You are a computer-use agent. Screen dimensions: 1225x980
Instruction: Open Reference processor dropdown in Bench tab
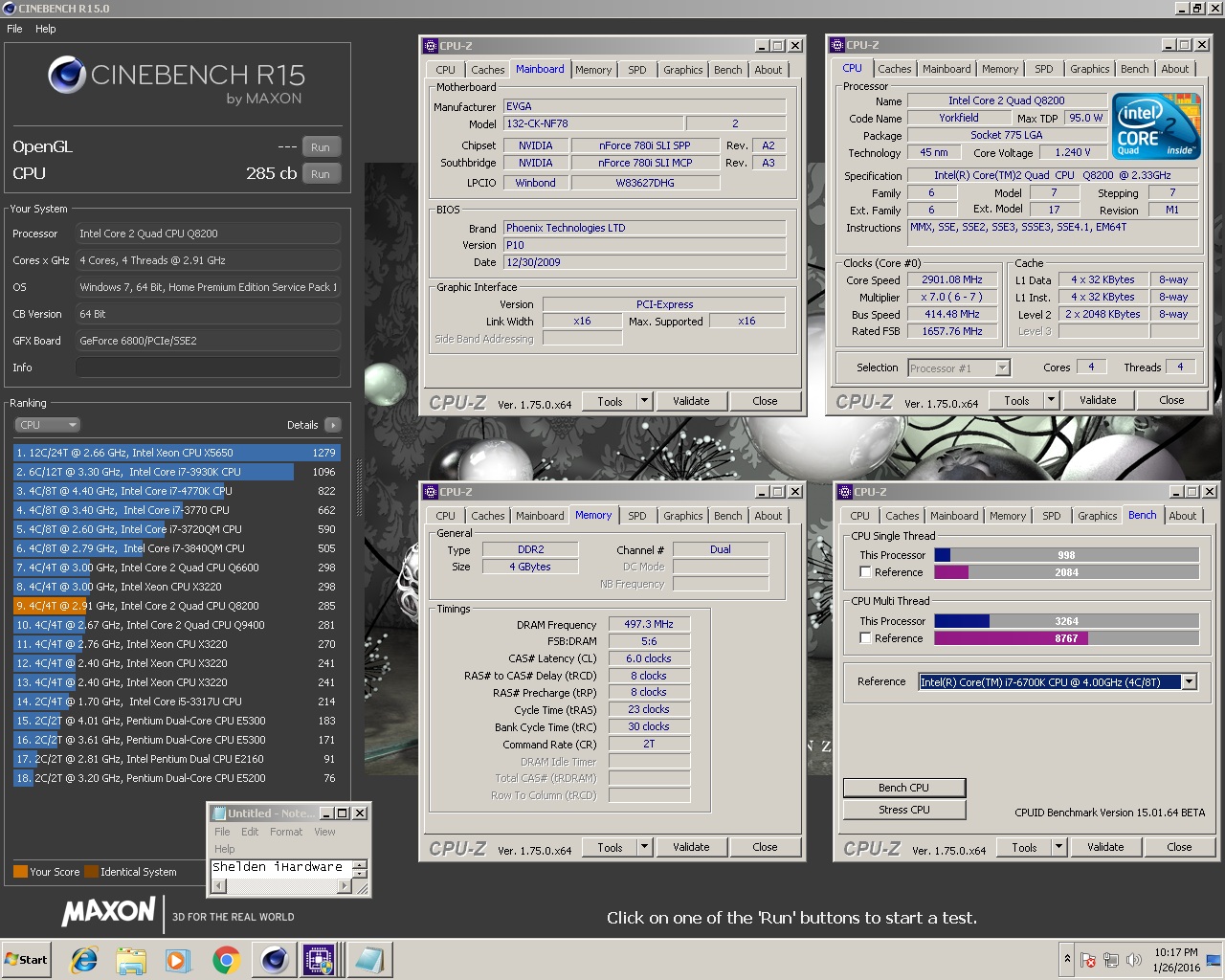click(1189, 682)
